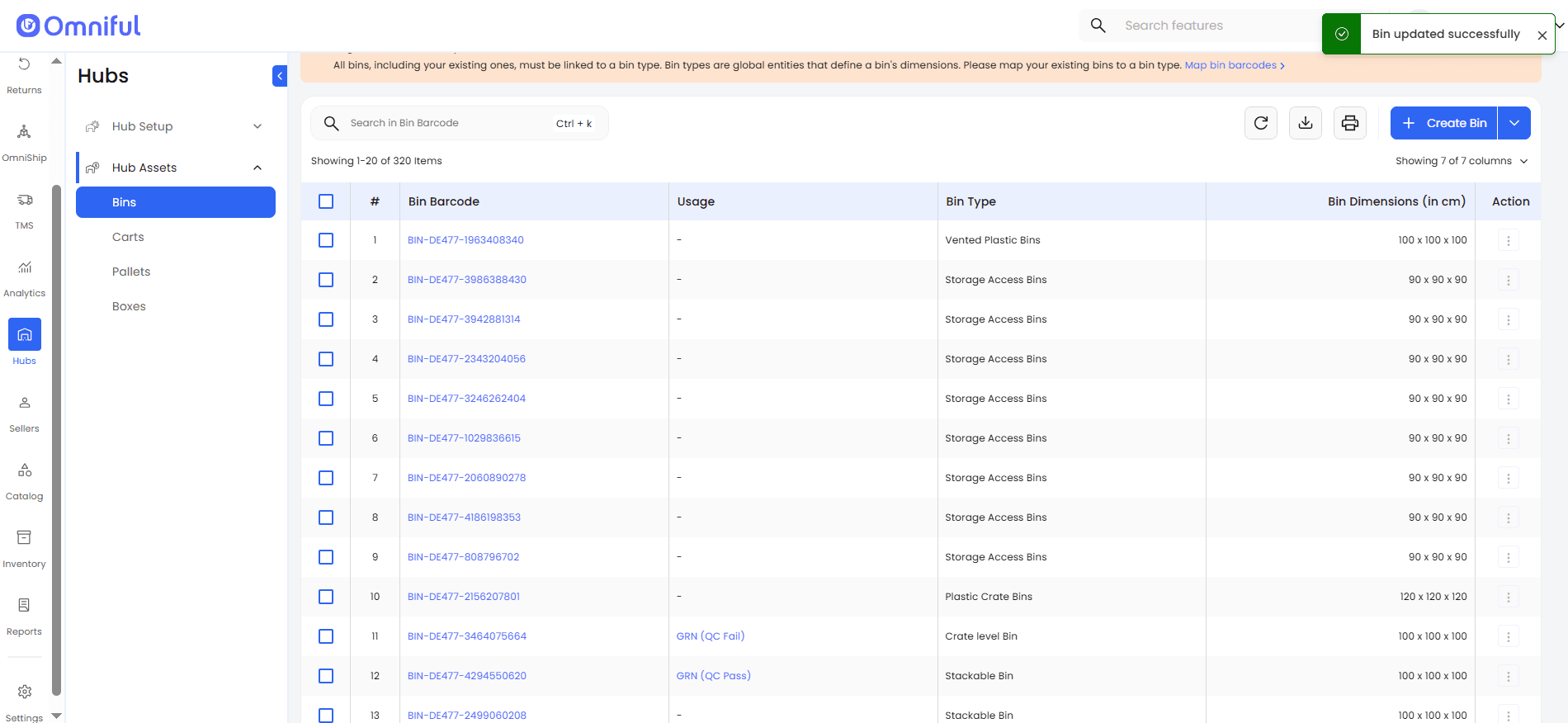The image size is (1568, 723).
Task: Click the search features magnifier icon
Action: coord(1098,26)
